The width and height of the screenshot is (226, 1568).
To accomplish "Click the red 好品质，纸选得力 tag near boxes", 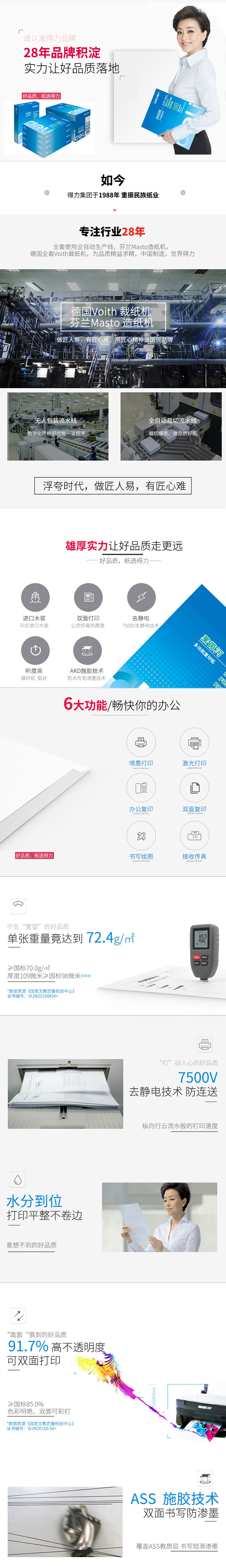I will pyautogui.click(x=41, y=96).
